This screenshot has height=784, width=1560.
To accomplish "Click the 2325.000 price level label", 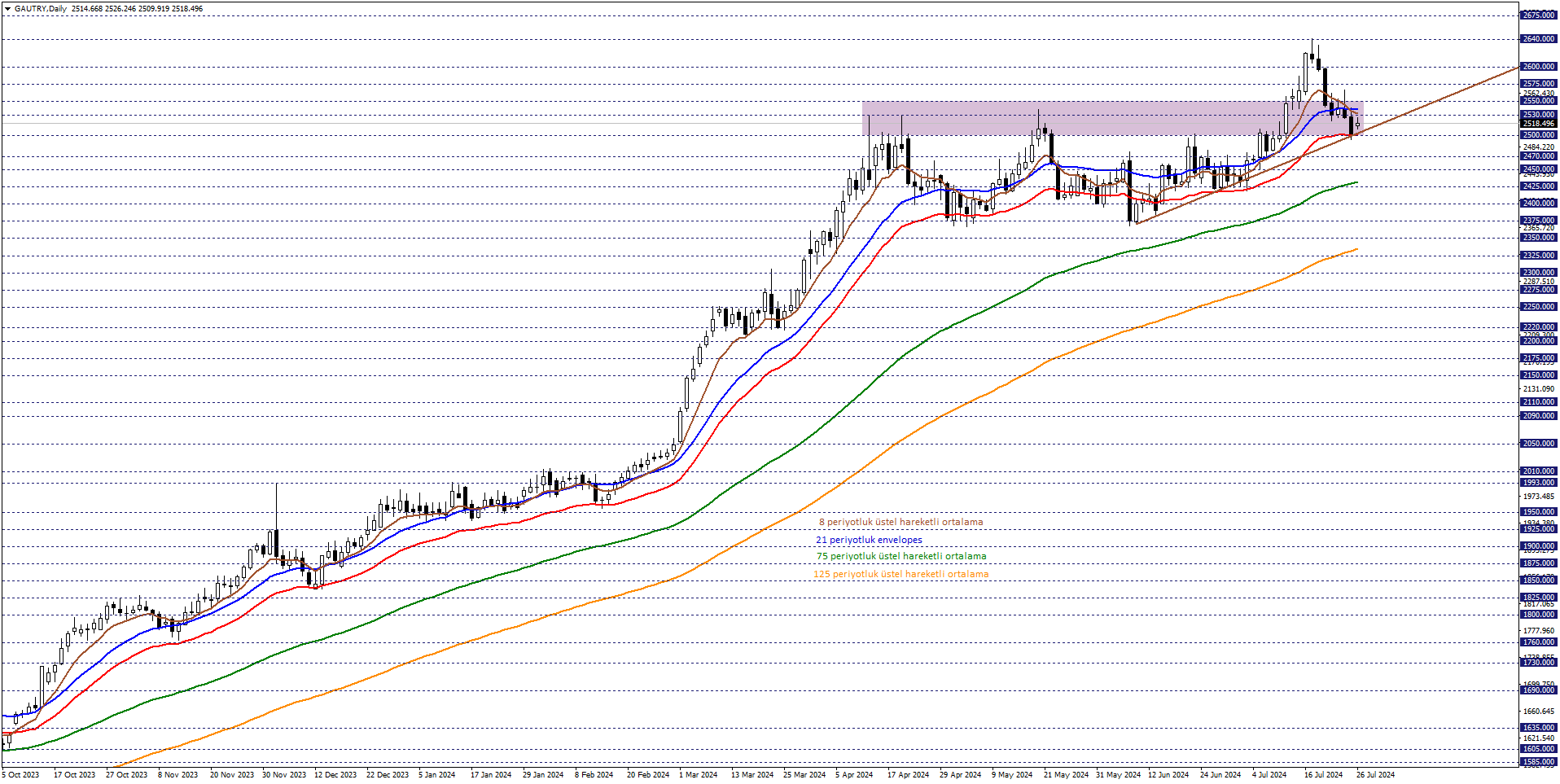I will [1538, 256].
